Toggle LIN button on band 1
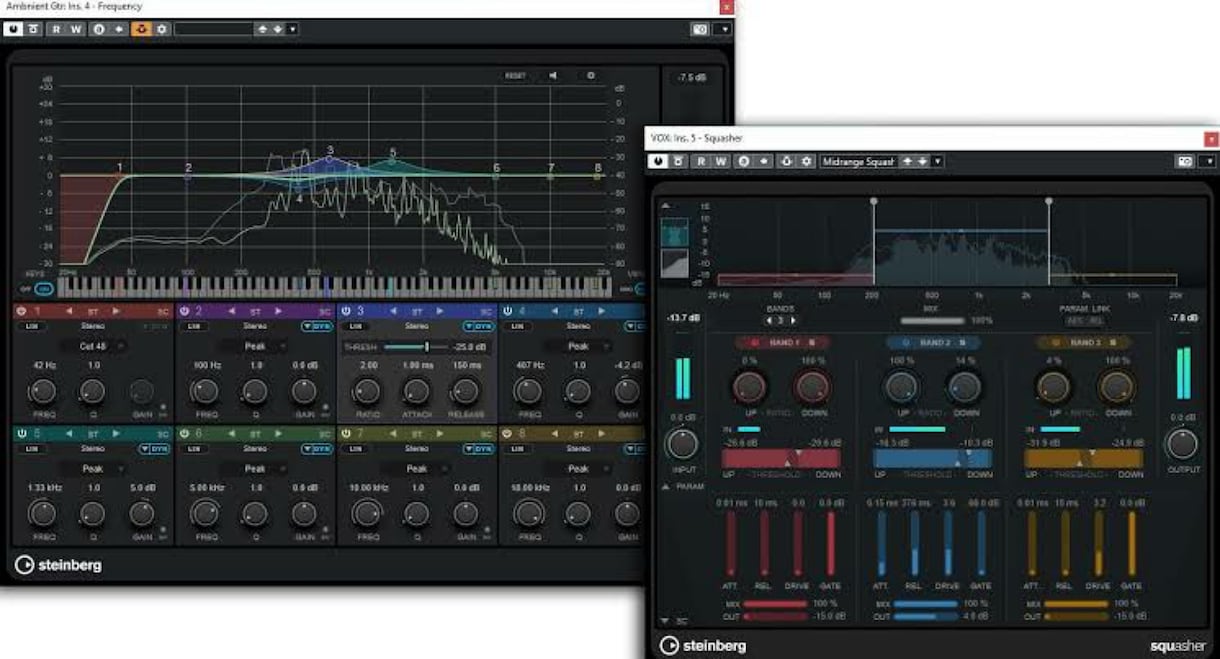 pos(31,326)
